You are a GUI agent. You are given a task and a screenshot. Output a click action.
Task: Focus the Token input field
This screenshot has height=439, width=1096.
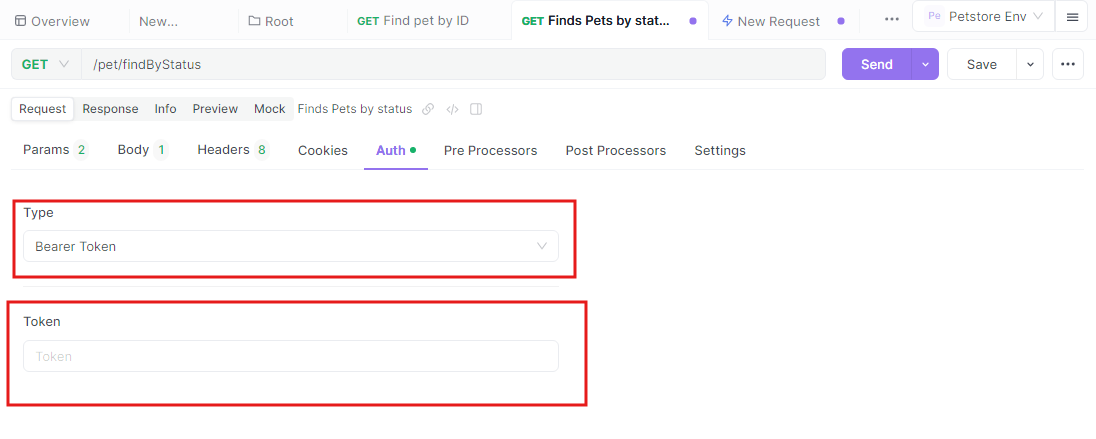pyautogui.click(x=291, y=356)
